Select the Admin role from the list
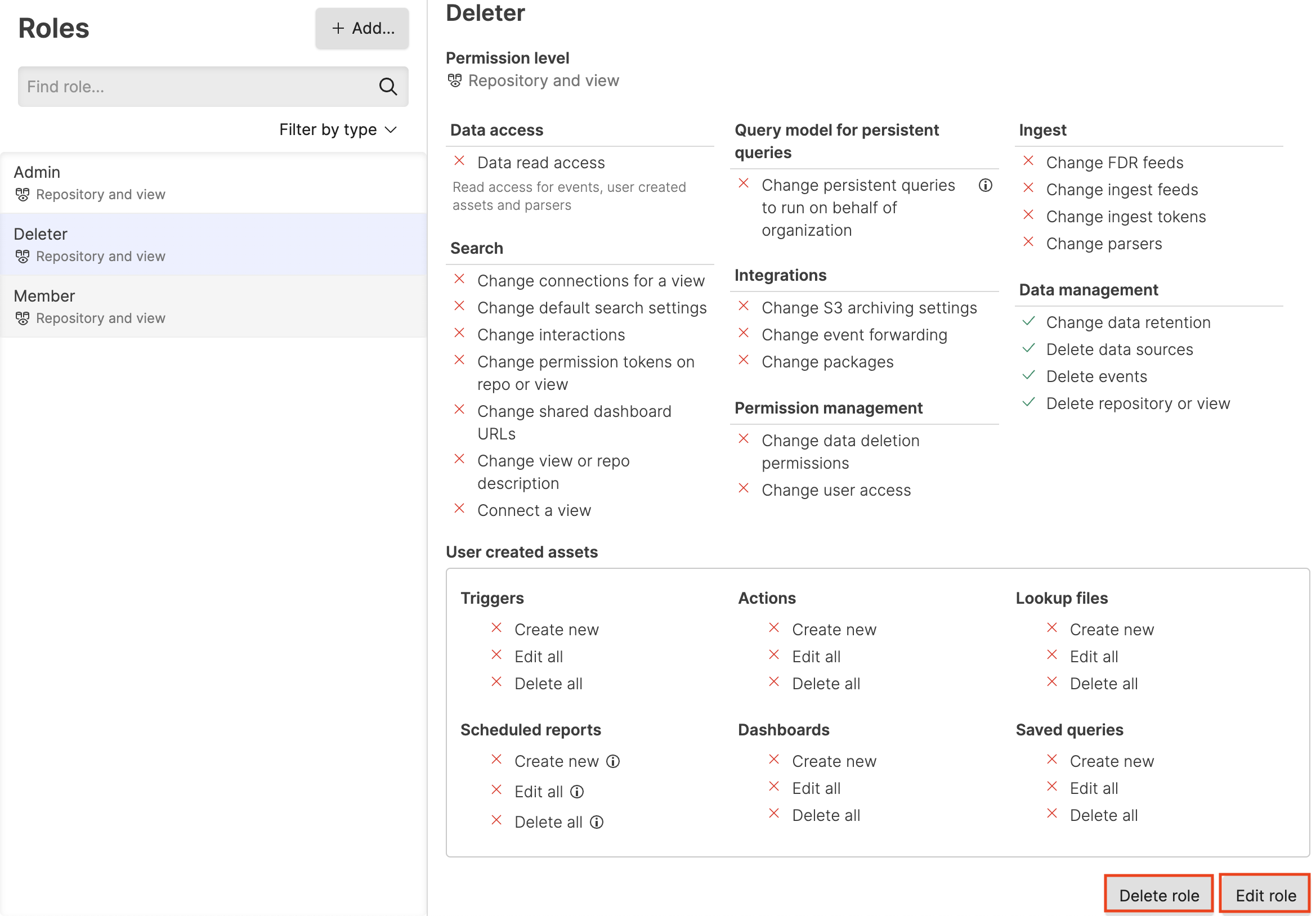 pyautogui.click(x=172, y=182)
